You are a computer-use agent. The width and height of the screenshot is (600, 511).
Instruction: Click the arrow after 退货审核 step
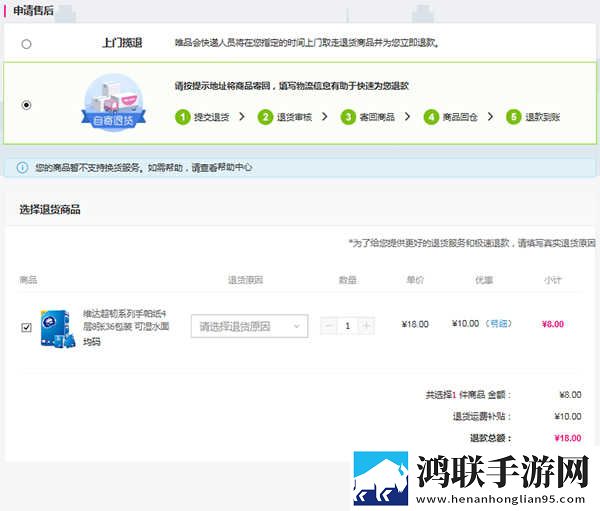(324, 116)
